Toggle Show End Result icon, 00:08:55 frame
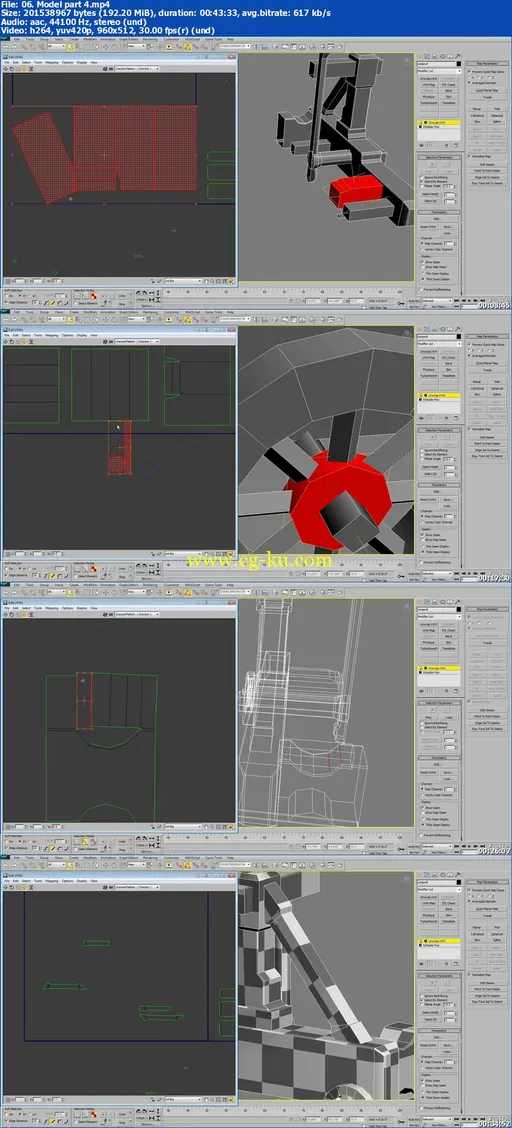The height and width of the screenshot is (1128, 512). tap(431, 145)
